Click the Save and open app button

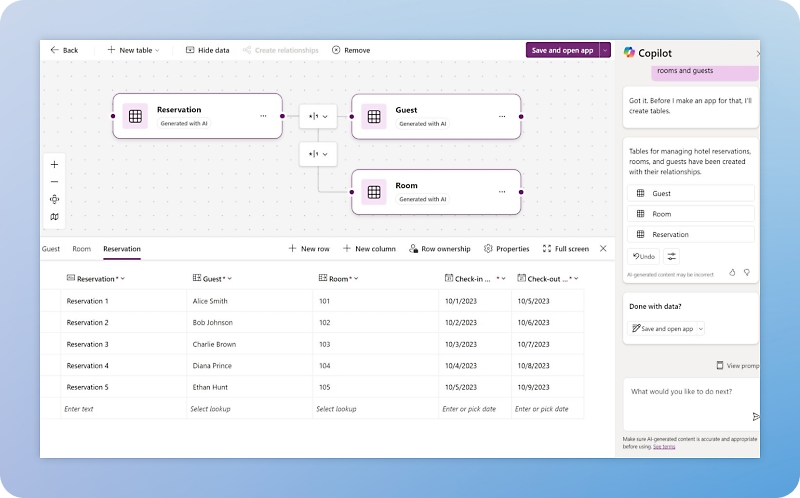click(x=562, y=50)
